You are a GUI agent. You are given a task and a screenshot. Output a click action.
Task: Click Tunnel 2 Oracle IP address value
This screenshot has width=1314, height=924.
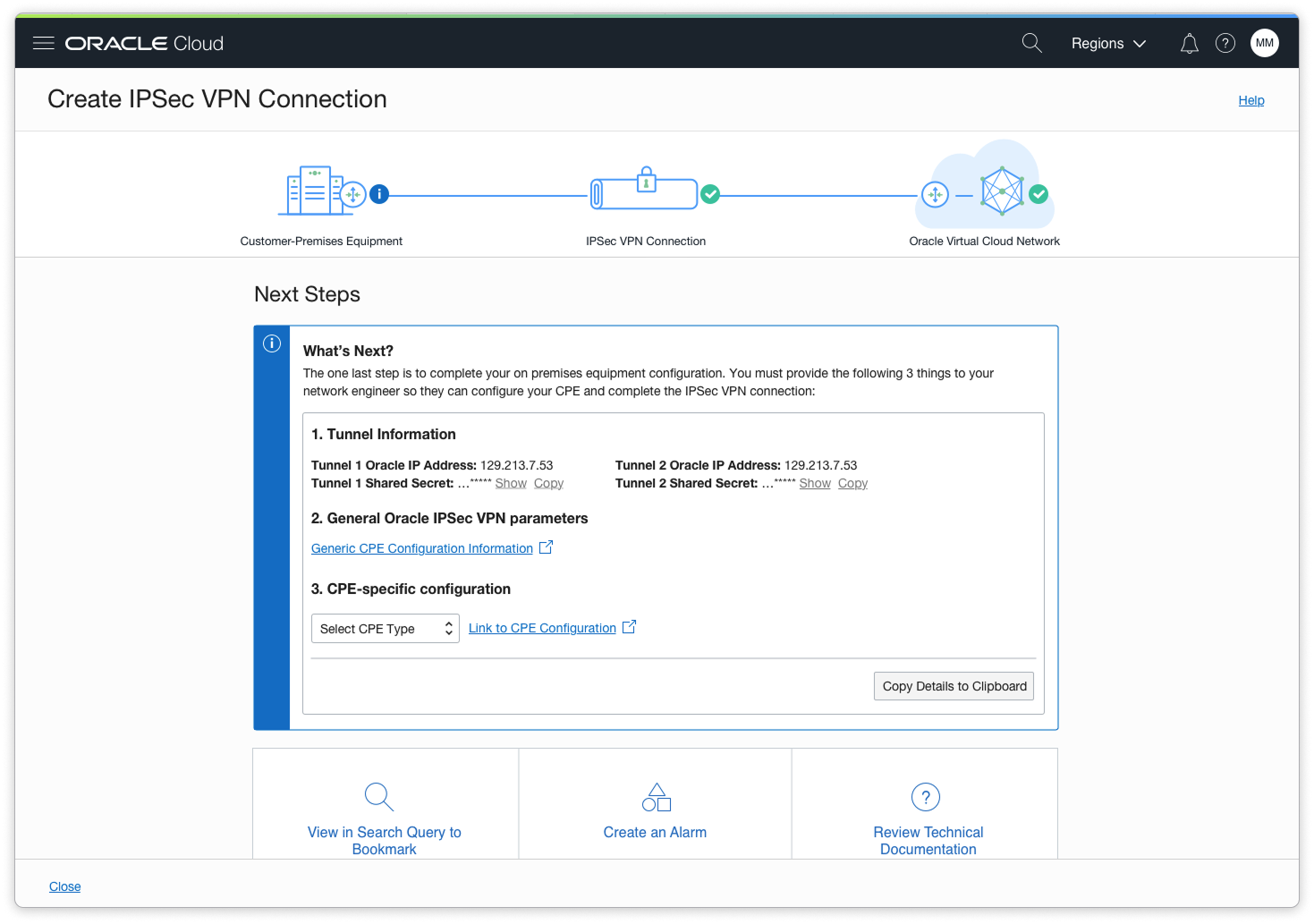coord(821,465)
